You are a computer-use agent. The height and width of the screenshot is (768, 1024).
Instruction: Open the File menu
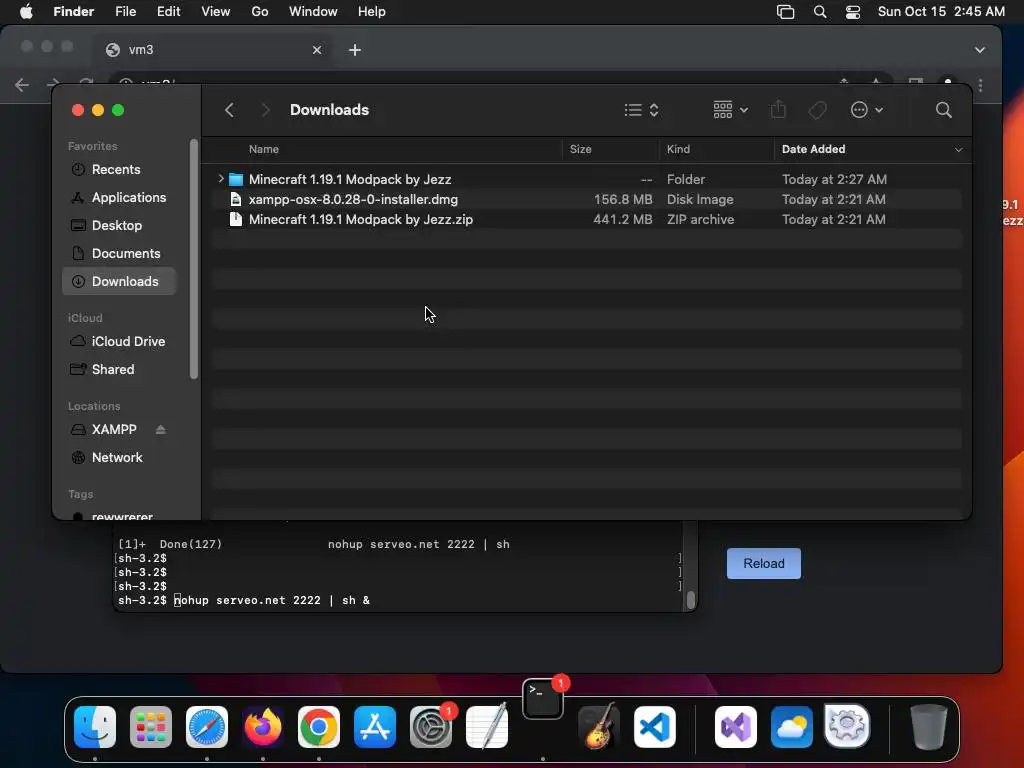tap(125, 12)
